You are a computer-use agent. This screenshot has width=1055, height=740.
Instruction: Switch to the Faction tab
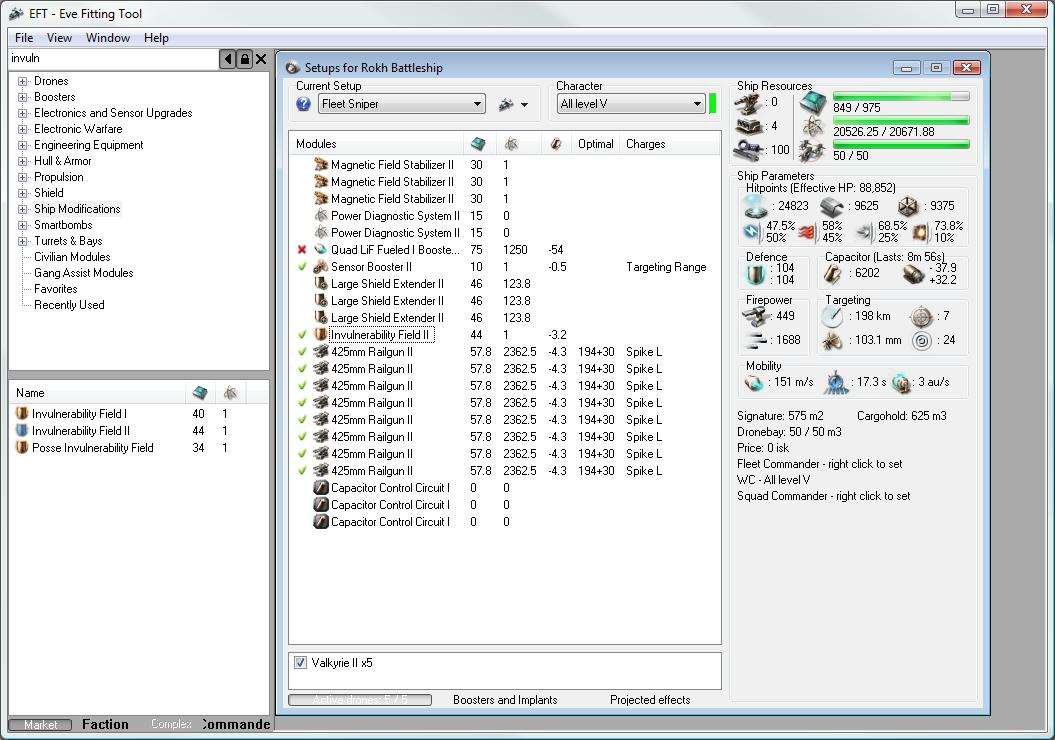(x=105, y=725)
